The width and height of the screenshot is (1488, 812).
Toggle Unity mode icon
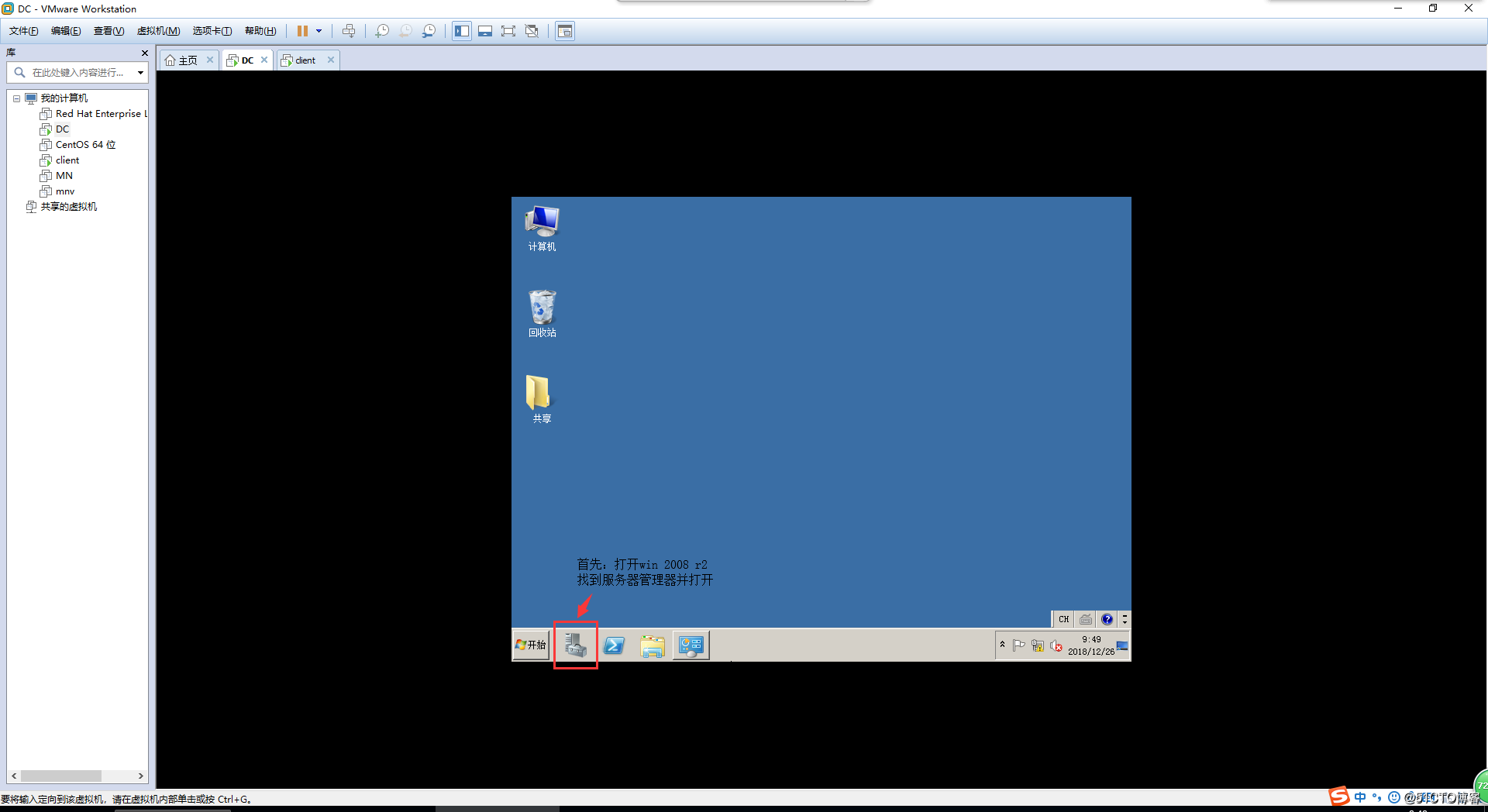click(x=532, y=31)
